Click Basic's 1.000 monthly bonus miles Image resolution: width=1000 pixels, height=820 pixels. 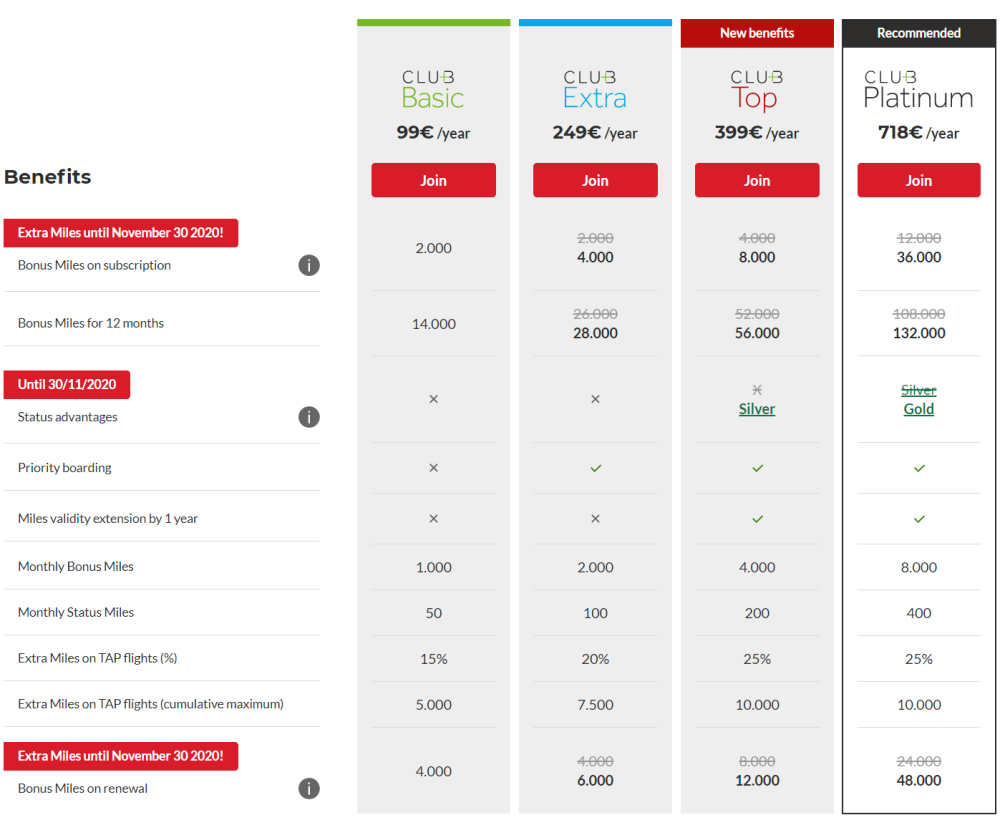[x=434, y=567]
